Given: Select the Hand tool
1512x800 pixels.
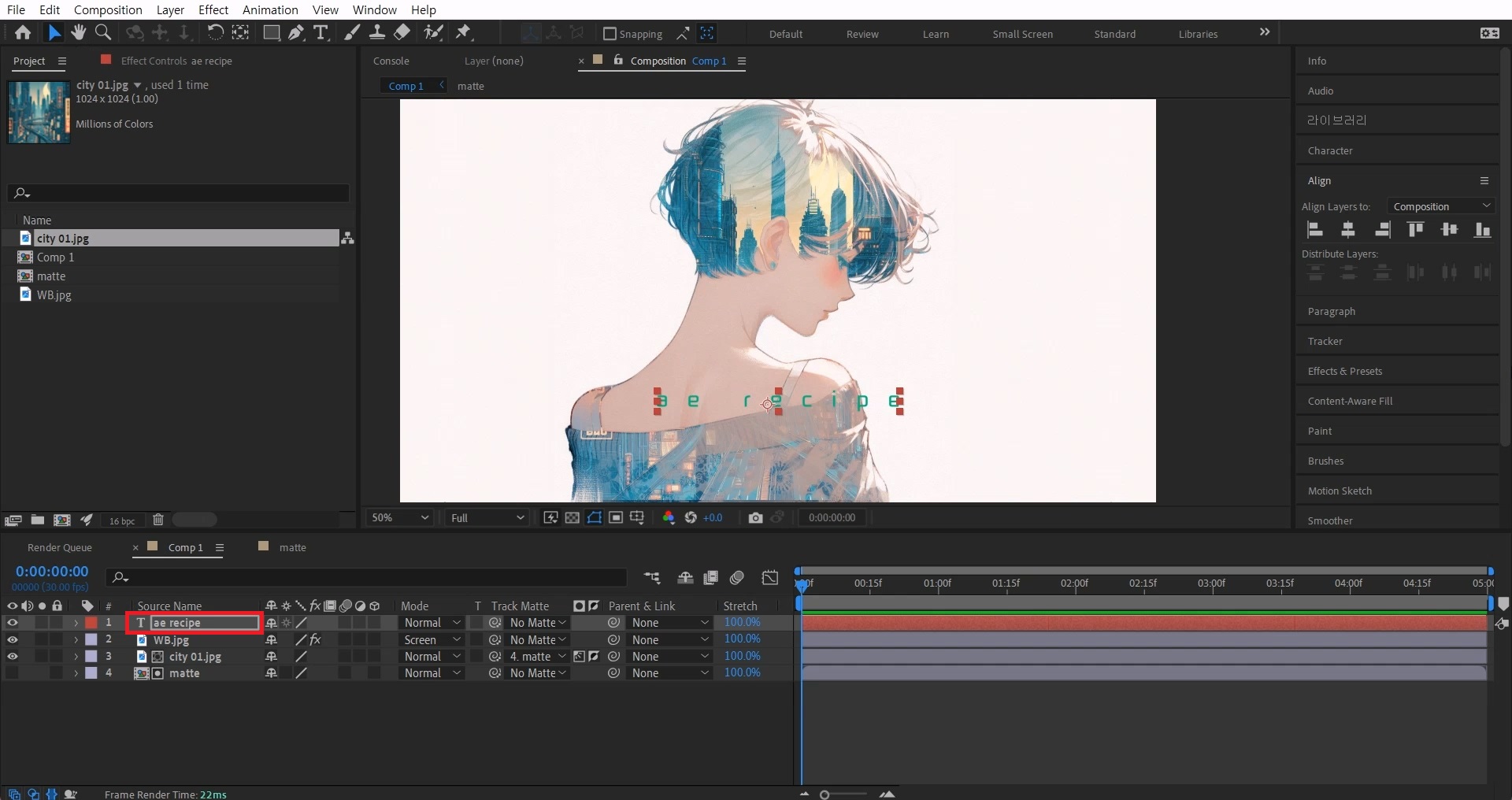Looking at the screenshot, I should point(78,32).
